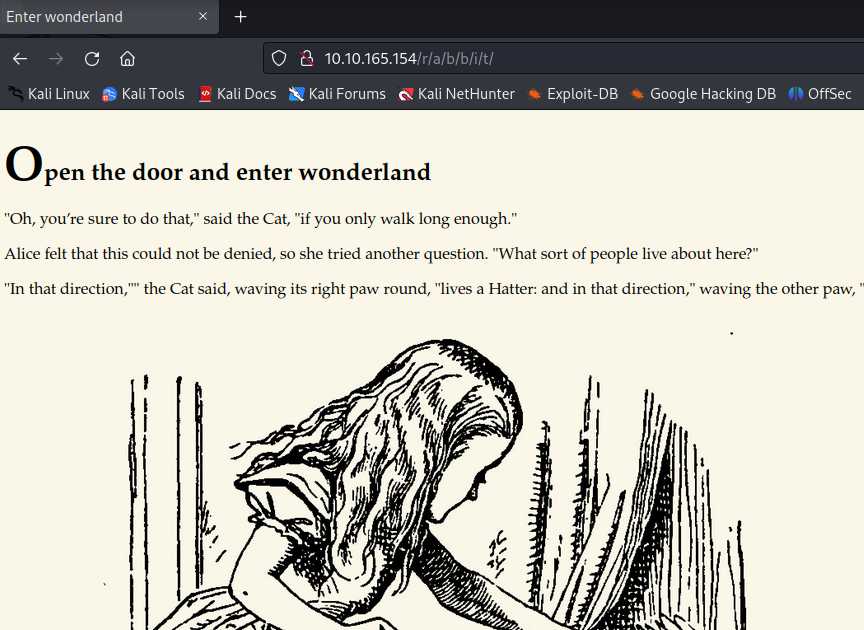The image size is (864, 630).
Task: Close the Enter wonderland tab
Action: (203, 17)
